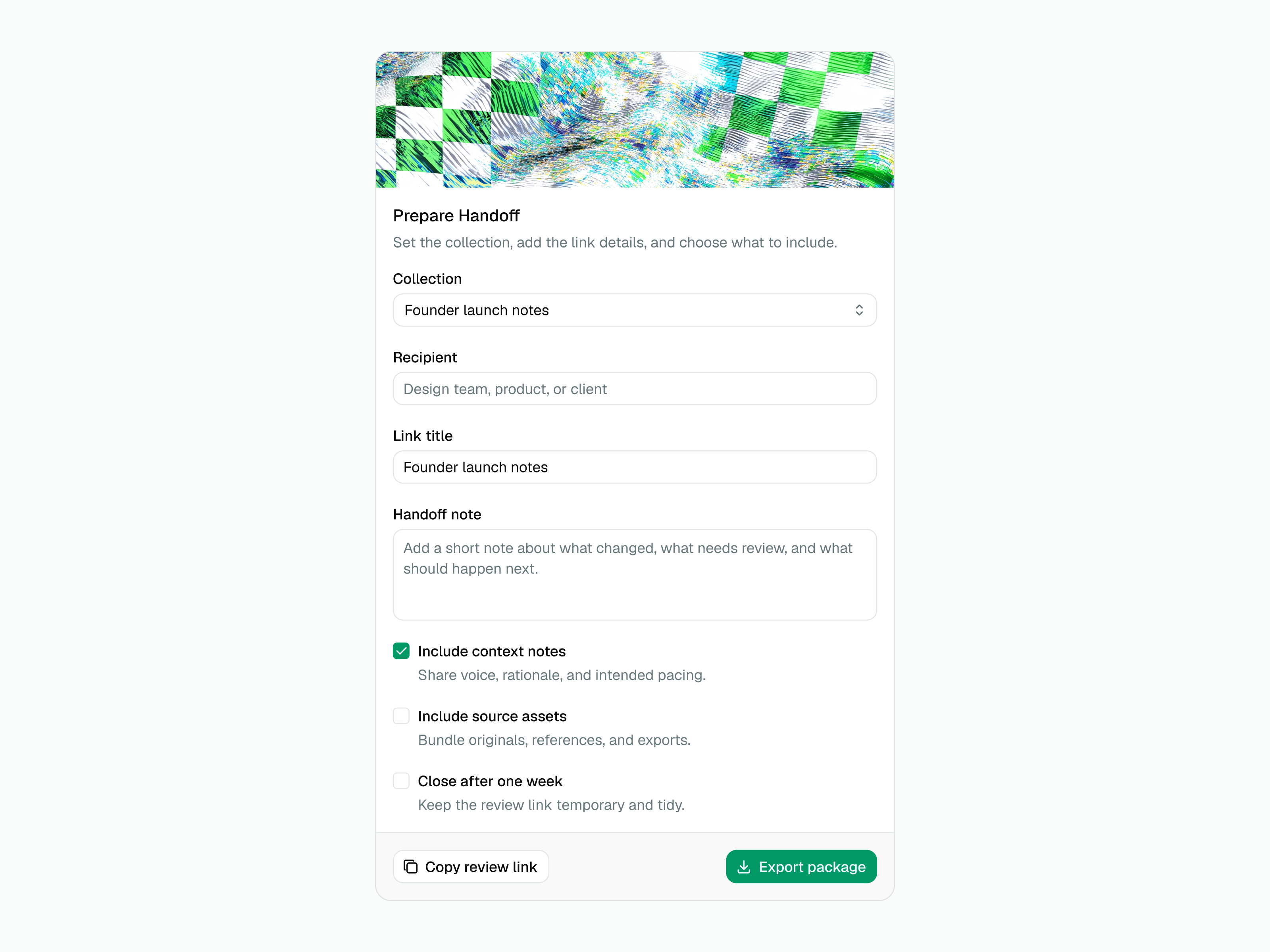Viewport: 1270px width, 952px height.
Task: Uncheck Include context notes checkbox
Action: [x=401, y=651]
